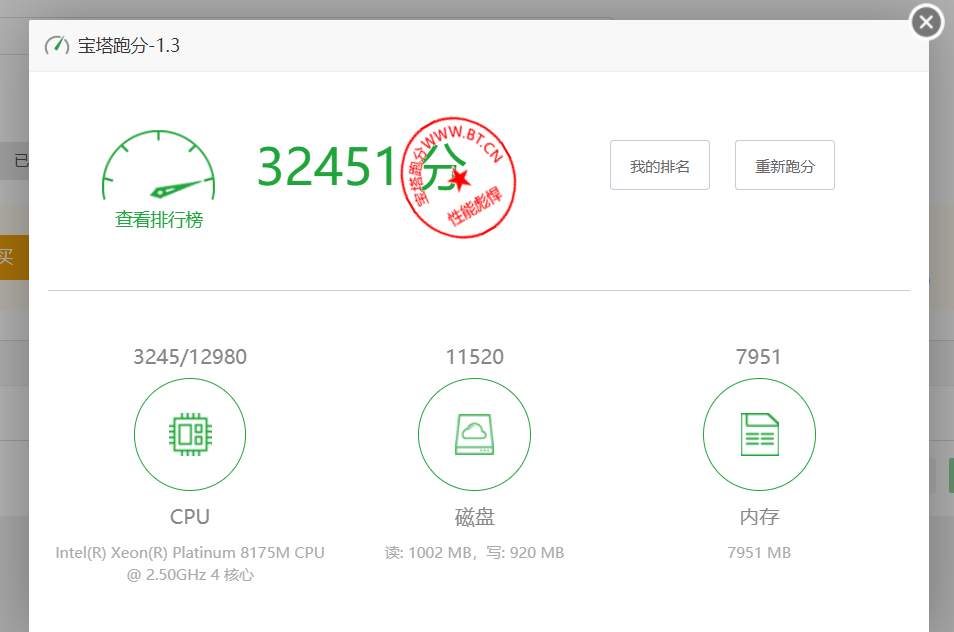This screenshot has width=954, height=632.
Task: Click the memory document icon
Action: pyautogui.click(x=759, y=434)
